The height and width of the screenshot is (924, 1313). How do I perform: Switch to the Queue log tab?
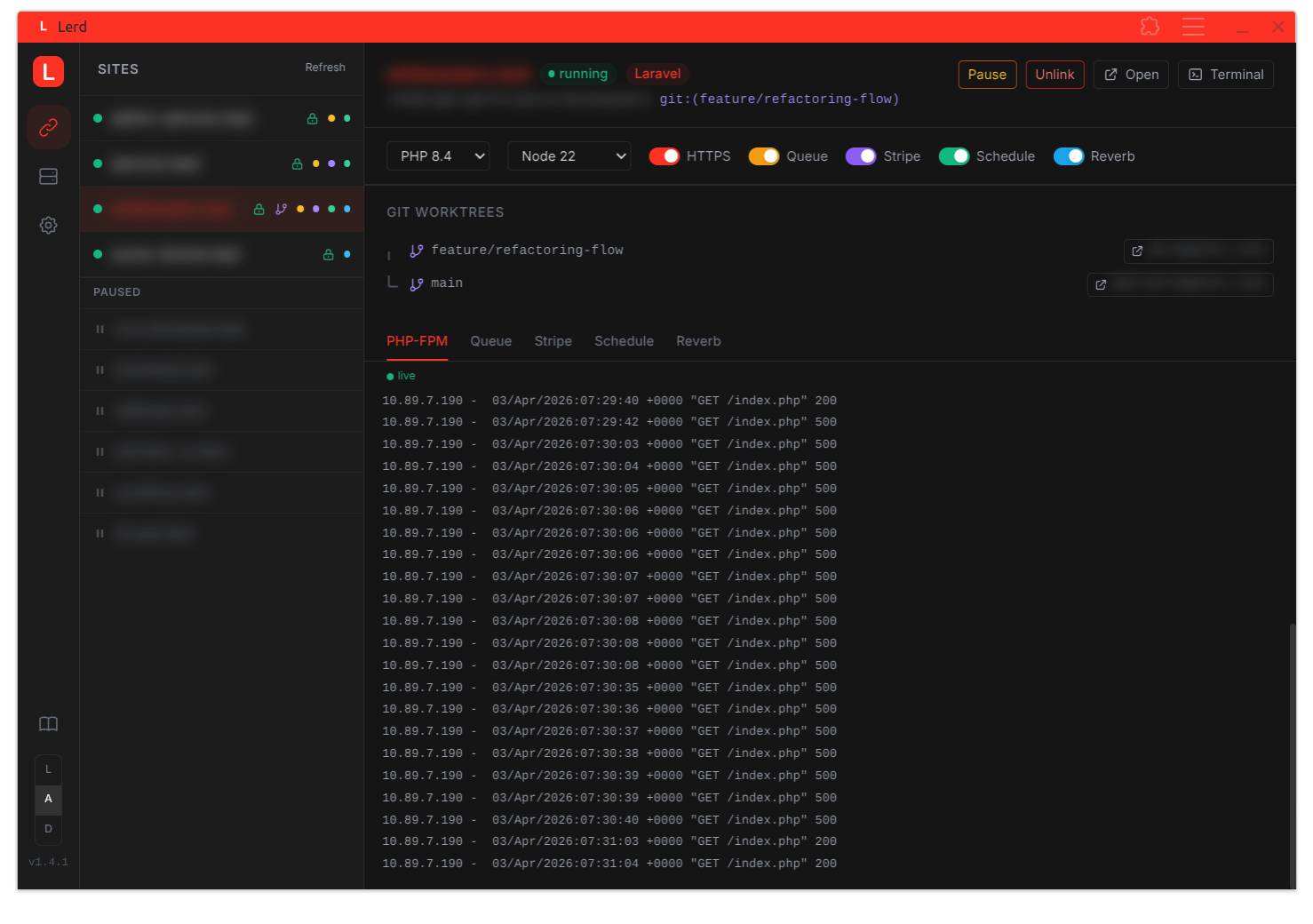point(490,341)
